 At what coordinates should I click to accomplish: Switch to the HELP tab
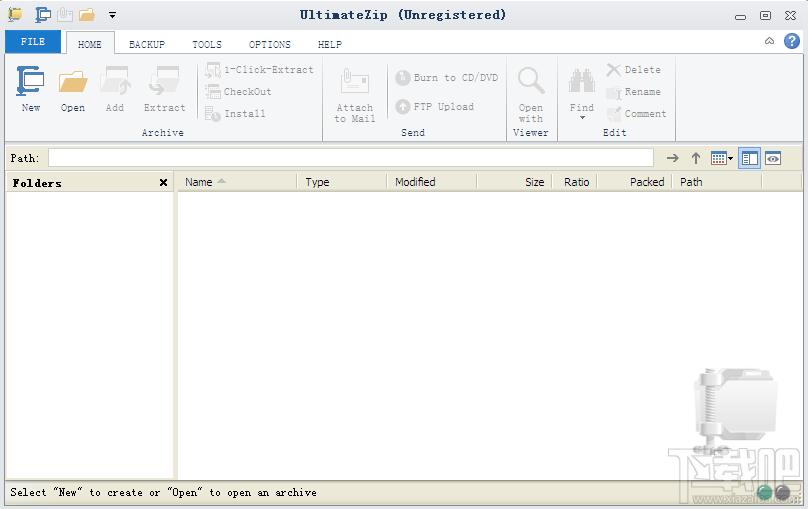[330, 44]
